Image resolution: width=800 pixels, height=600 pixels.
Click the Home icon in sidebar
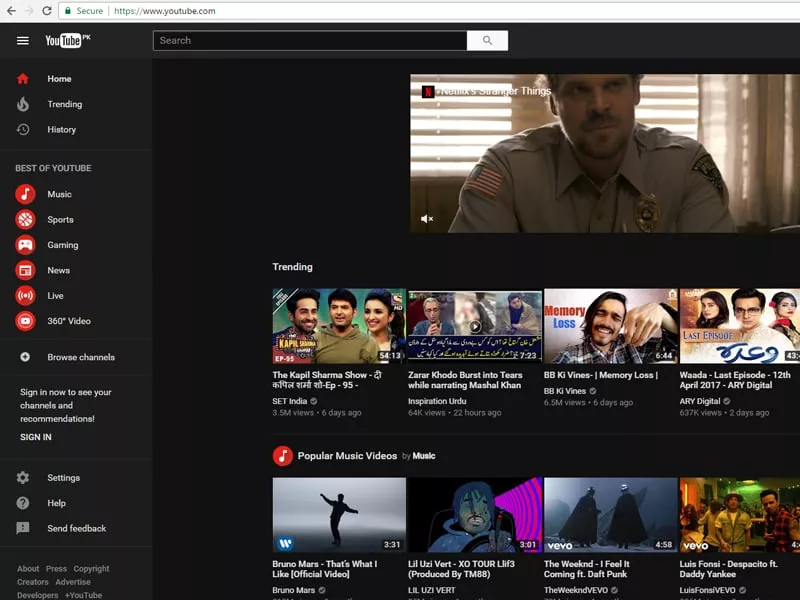pyautogui.click(x=22, y=79)
